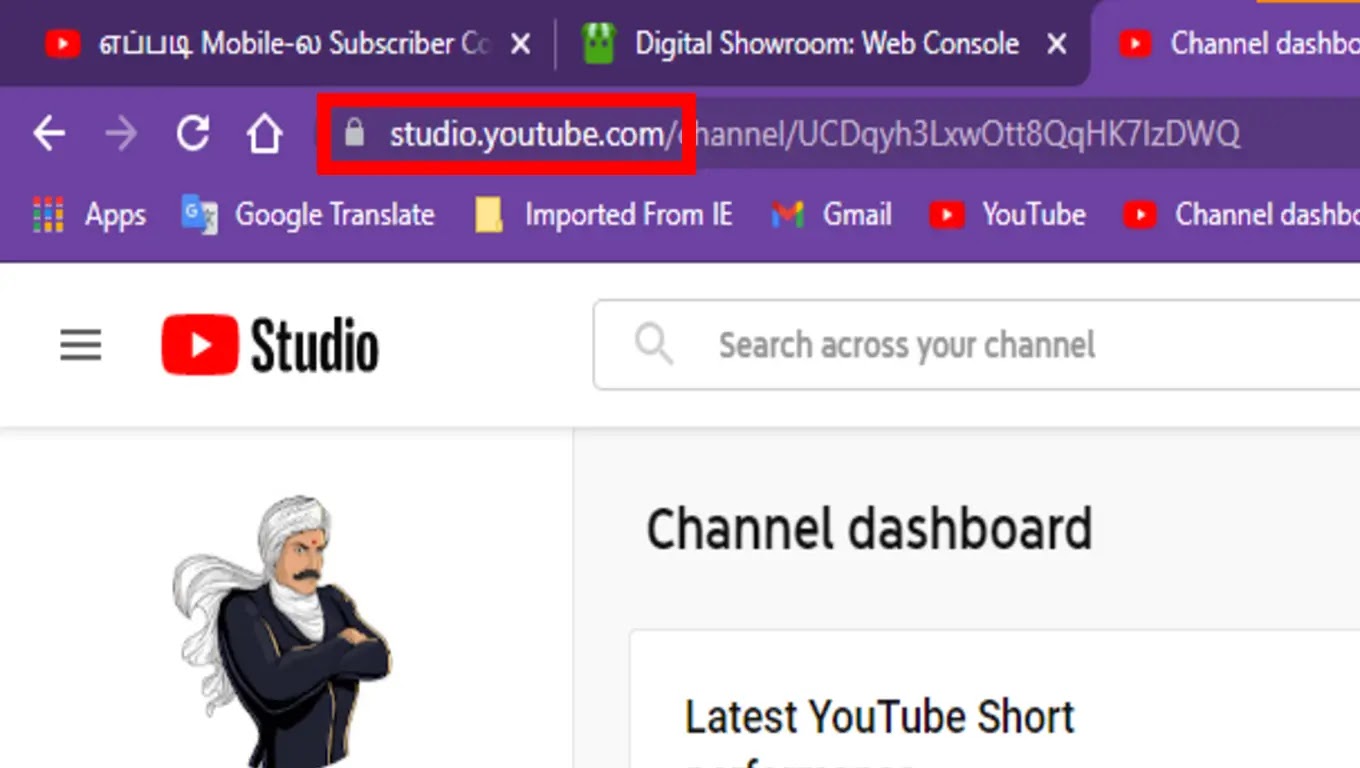This screenshot has height=768, width=1360.
Task: Toggle the hamburger menu in YouTube Studio
Action: tap(81, 346)
